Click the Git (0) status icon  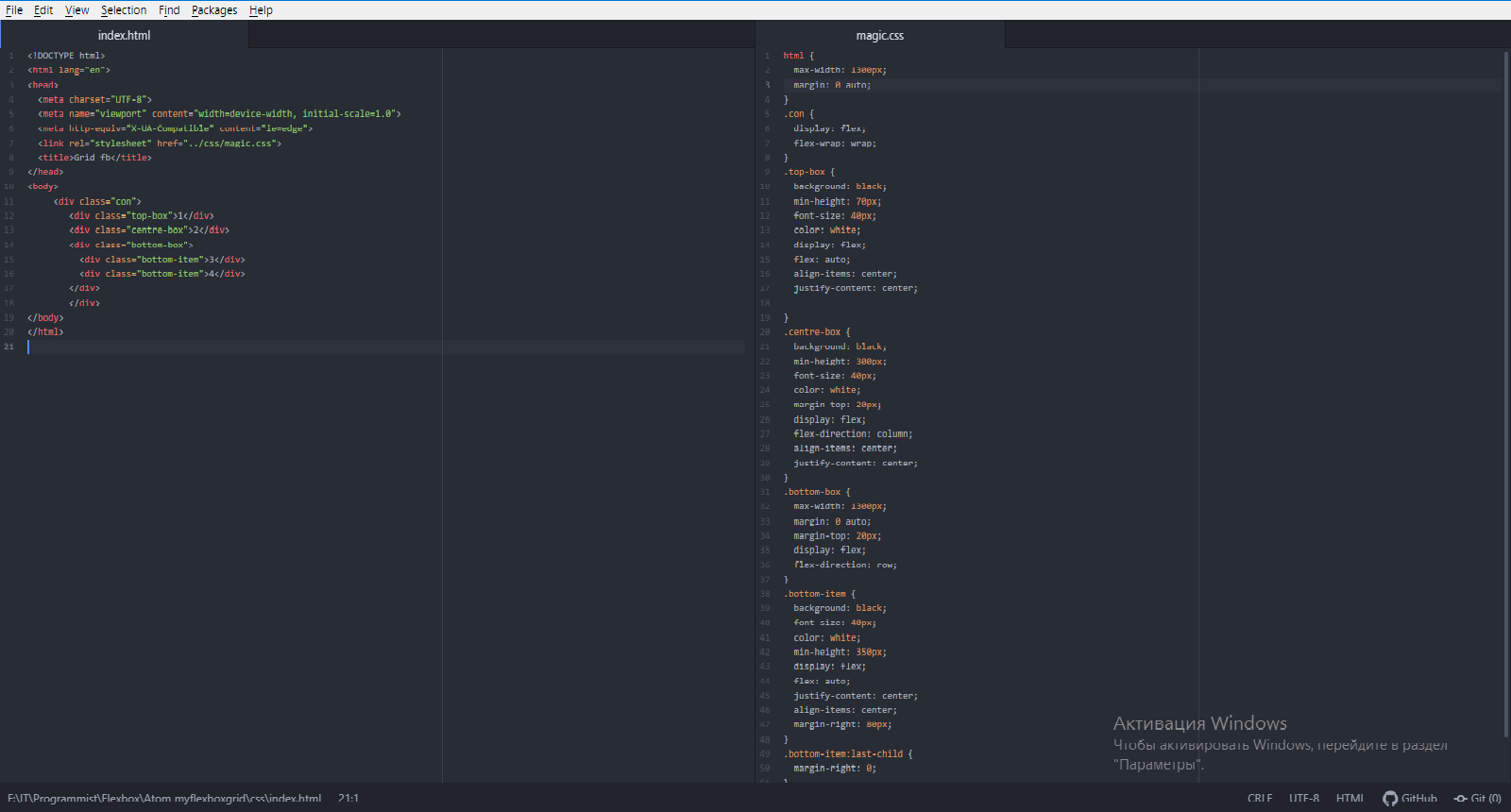(1478, 799)
